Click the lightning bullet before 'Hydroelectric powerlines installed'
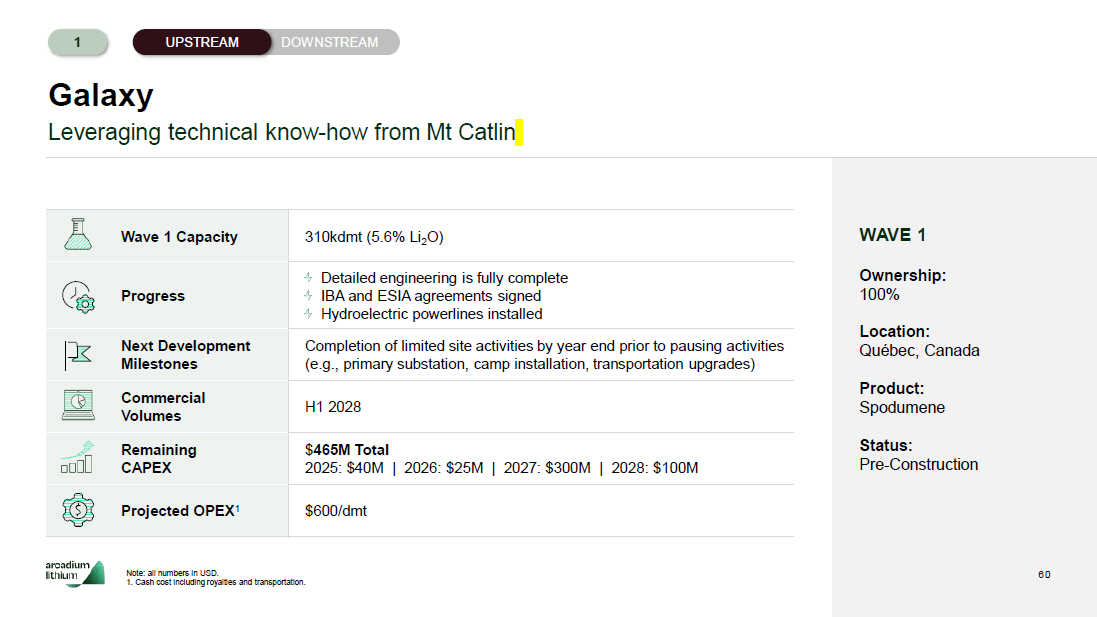 309,314
